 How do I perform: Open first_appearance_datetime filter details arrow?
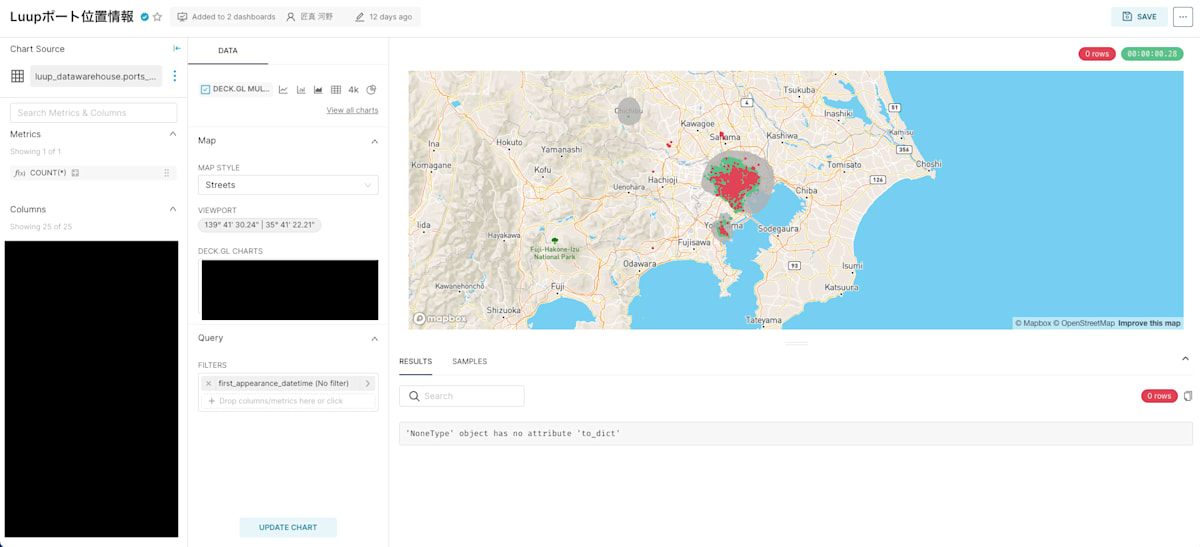click(367, 383)
